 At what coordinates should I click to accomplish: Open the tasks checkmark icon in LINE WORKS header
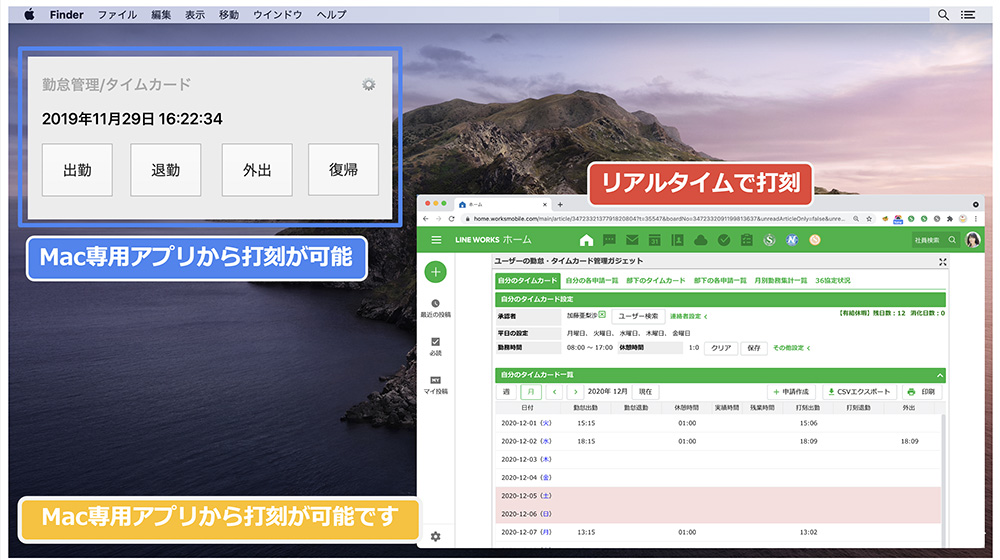click(x=723, y=240)
